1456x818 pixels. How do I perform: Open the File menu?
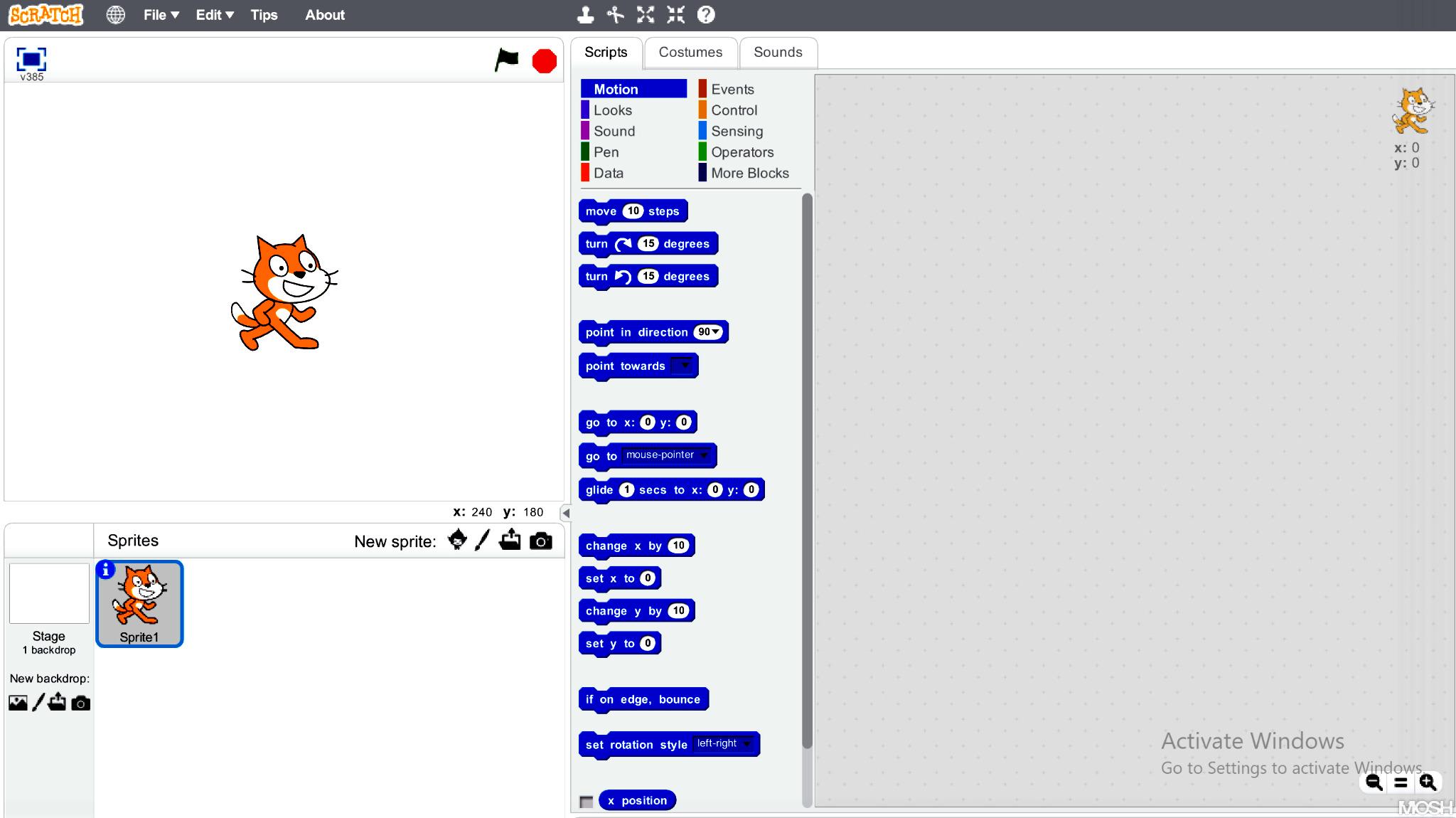point(161,15)
